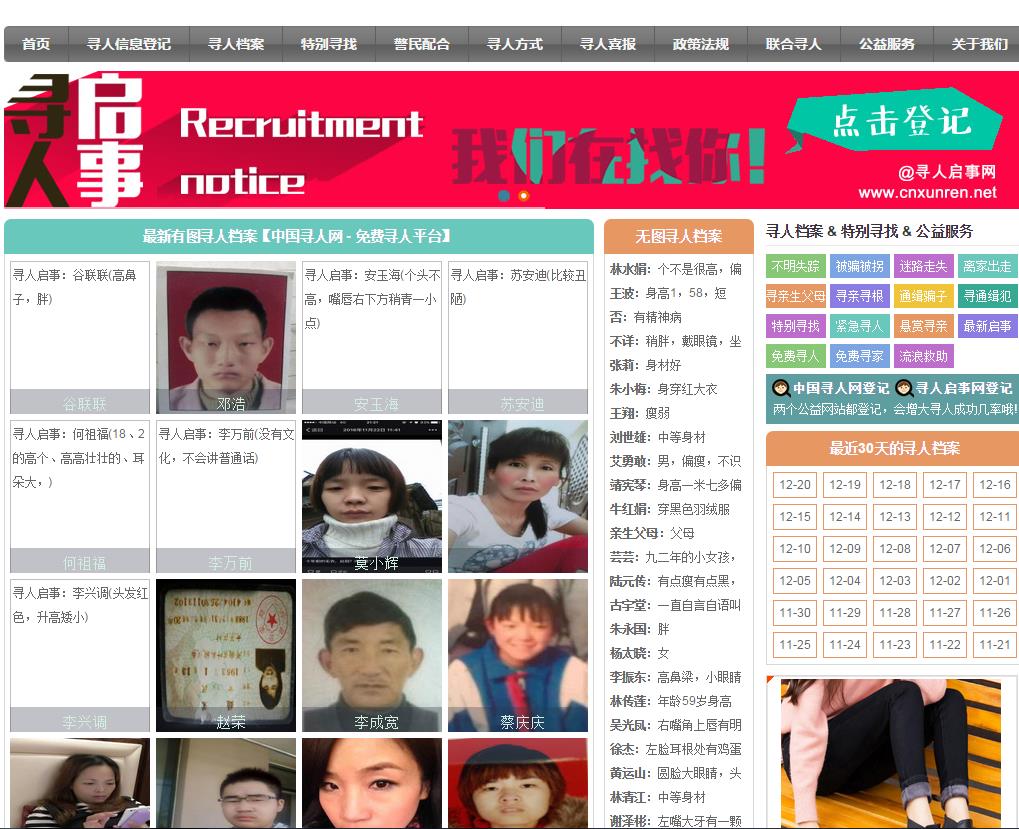Screen dimensions: 1019x829
Task: Open the 朱小梅 entry in the list
Action: click(664, 389)
